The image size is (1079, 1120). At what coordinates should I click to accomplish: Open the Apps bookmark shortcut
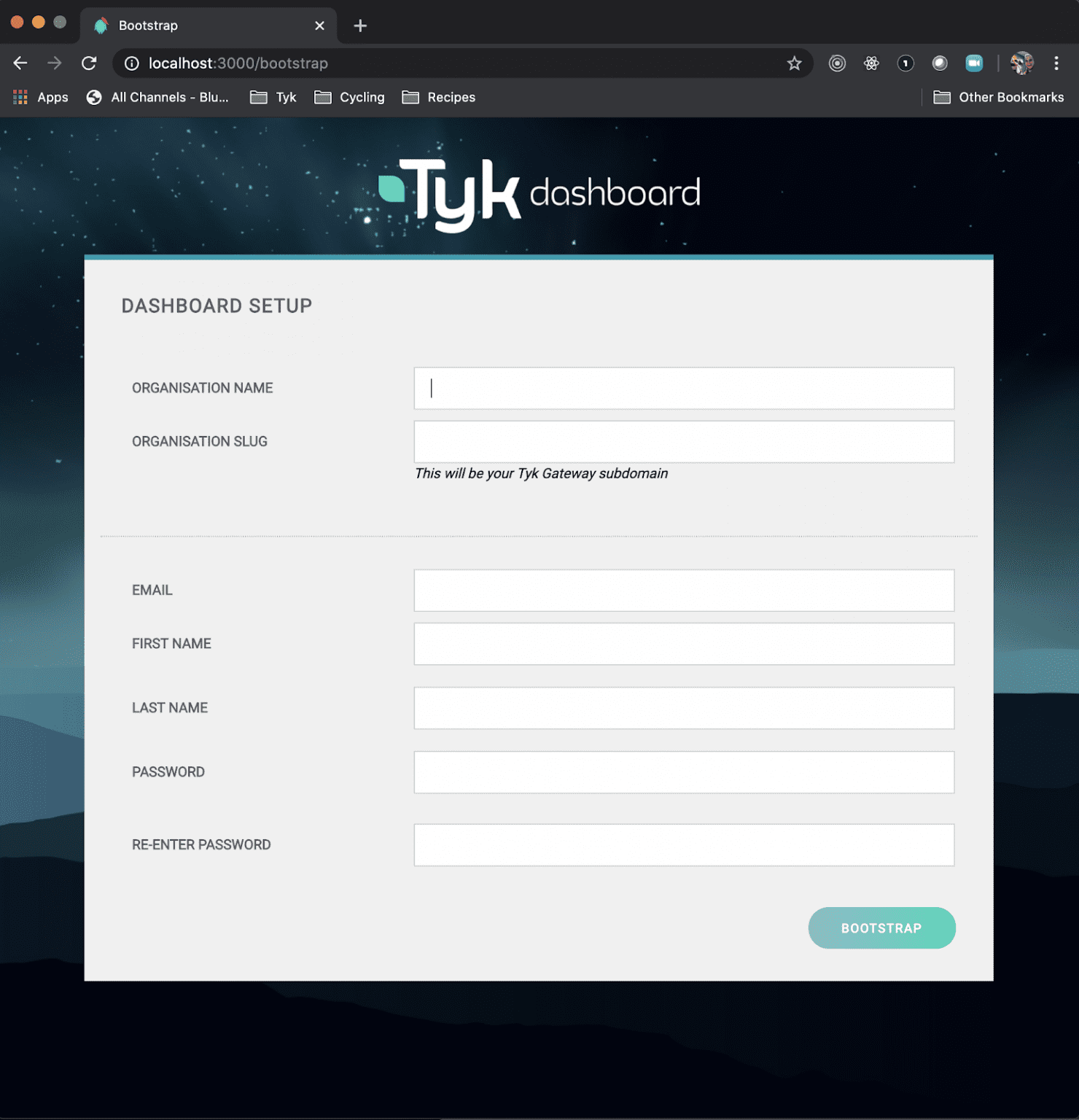41,97
